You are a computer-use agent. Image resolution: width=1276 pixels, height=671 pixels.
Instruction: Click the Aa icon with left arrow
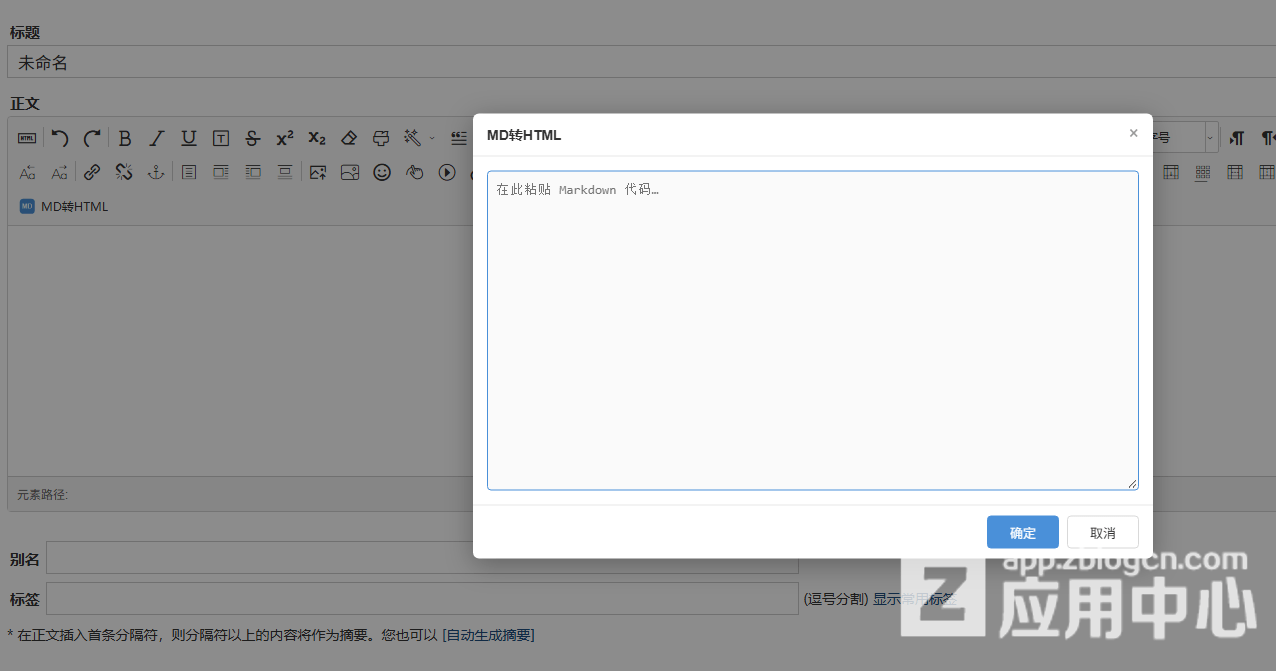(27, 172)
